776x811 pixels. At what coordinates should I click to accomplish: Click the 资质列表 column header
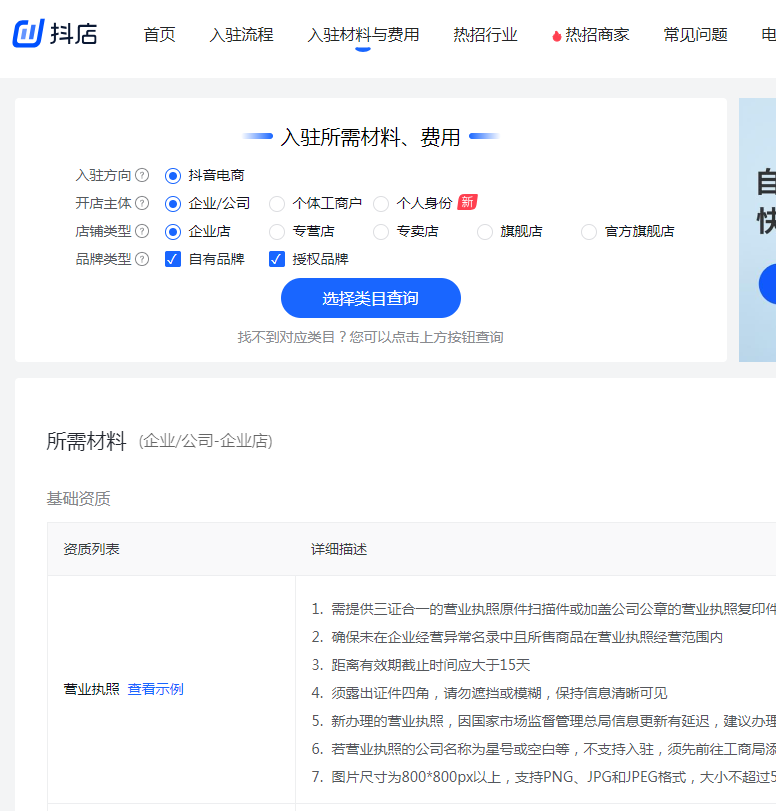[x=92, y=549]
